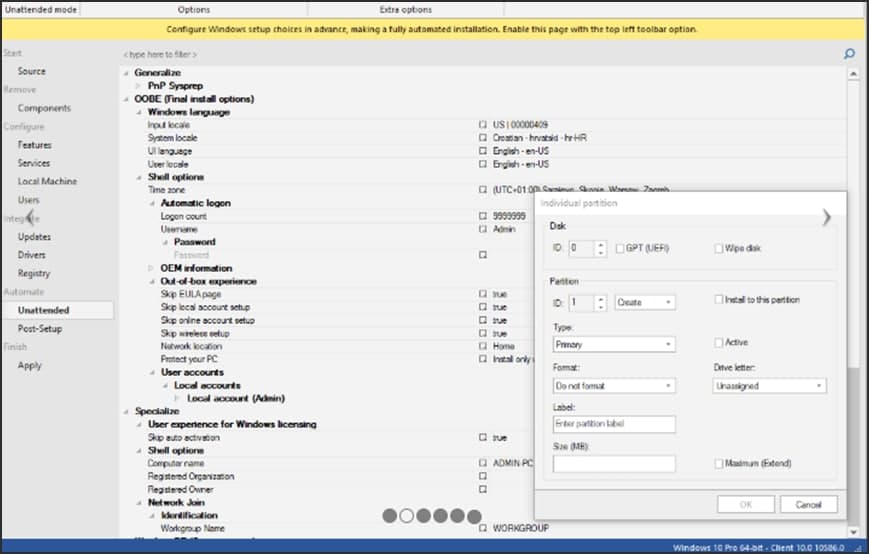Select the last carousel dot

[x=474, y=516]
